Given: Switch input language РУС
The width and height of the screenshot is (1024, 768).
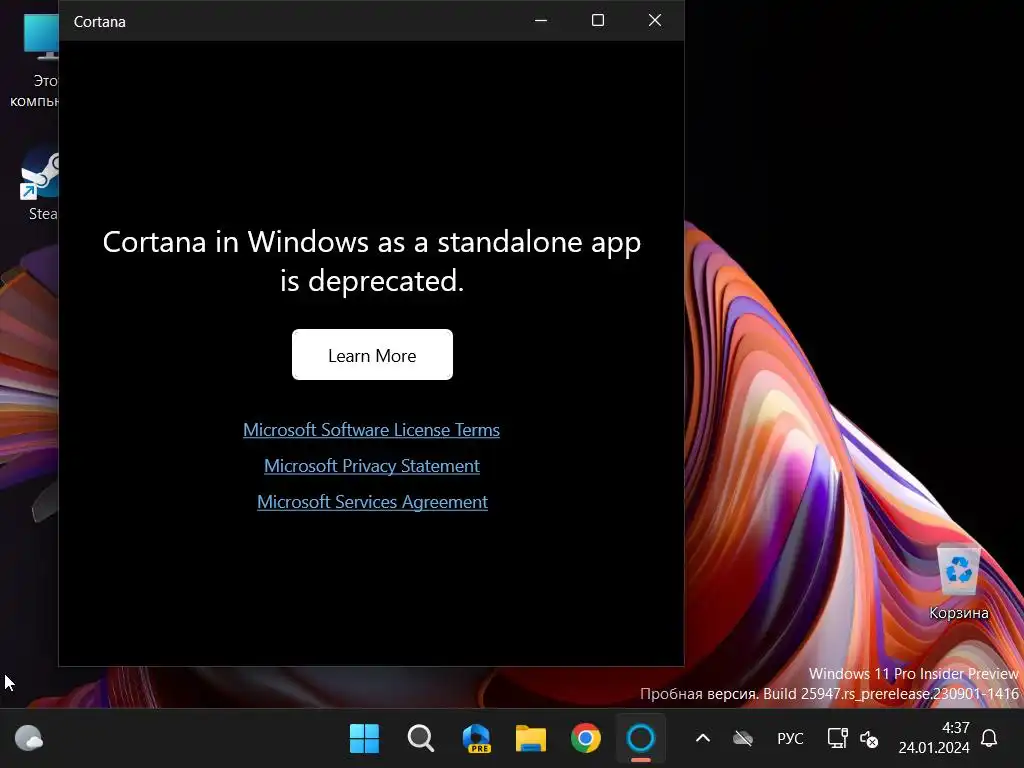Looking at the screenshot, I should (790, 739).
